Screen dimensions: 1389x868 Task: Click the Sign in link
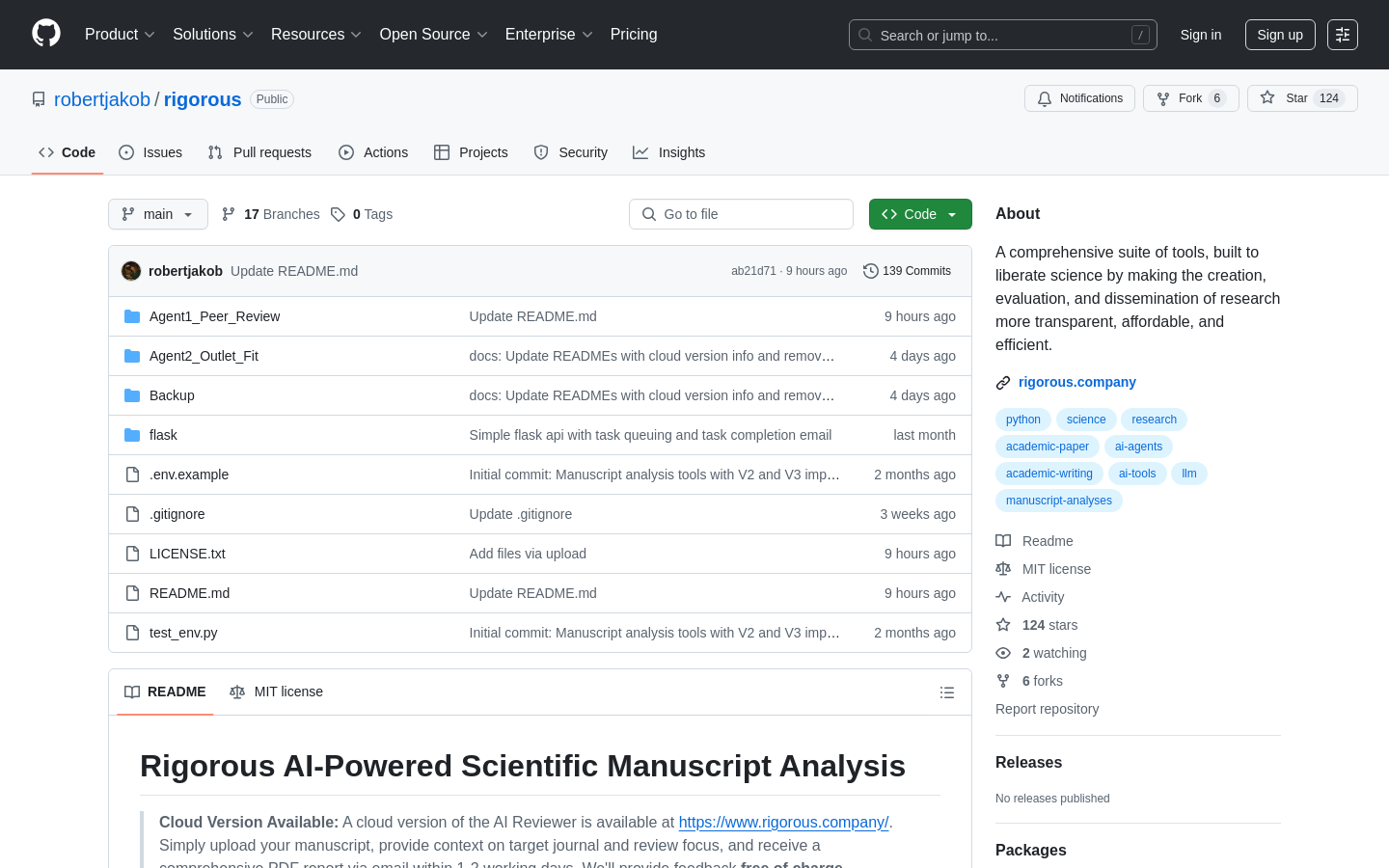pos(1201,35)
